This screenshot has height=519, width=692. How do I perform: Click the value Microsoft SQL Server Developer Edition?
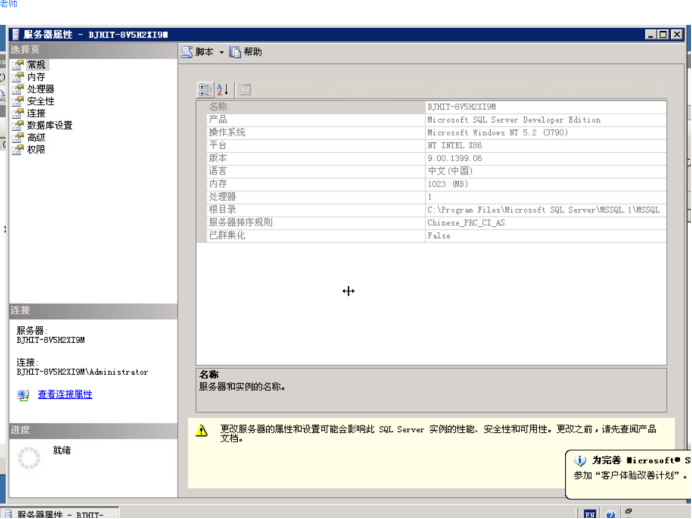514,120
